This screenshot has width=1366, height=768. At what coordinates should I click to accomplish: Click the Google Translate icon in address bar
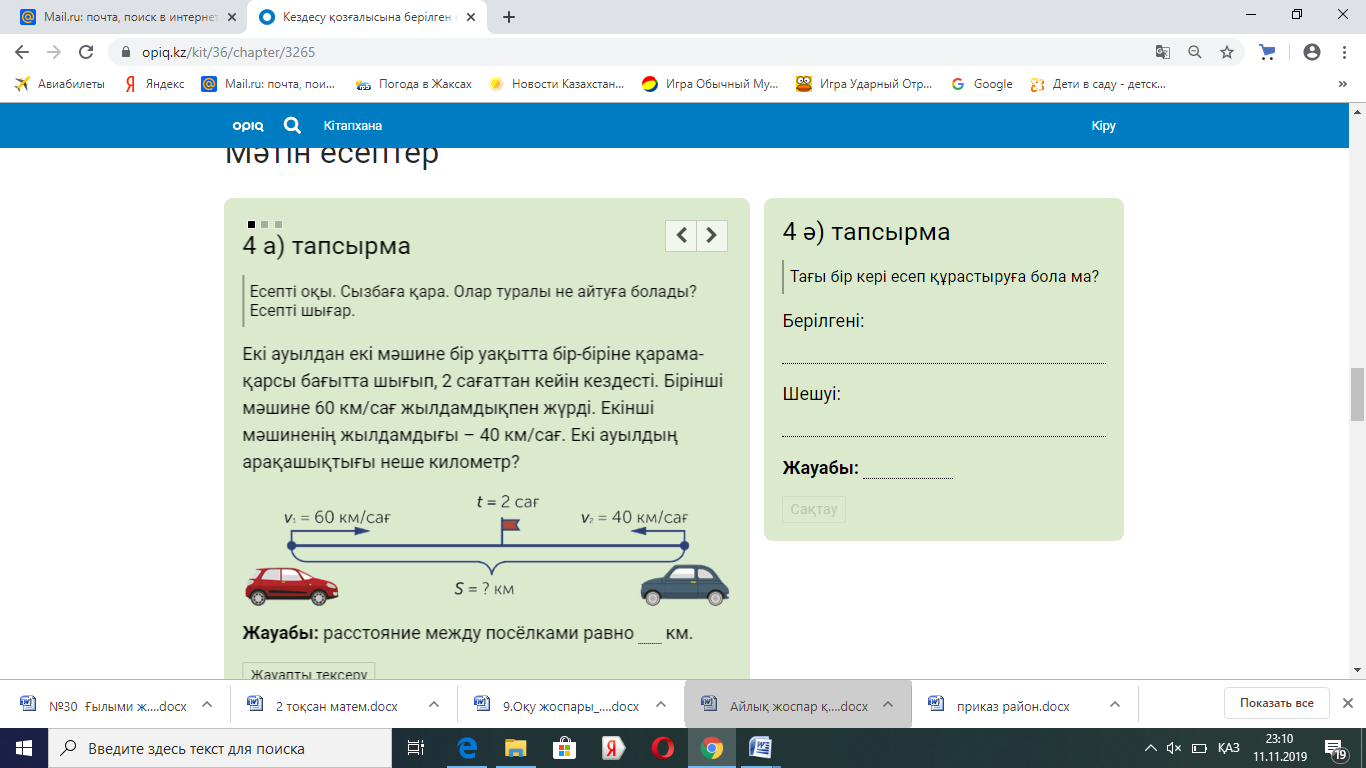[1162, 52]
